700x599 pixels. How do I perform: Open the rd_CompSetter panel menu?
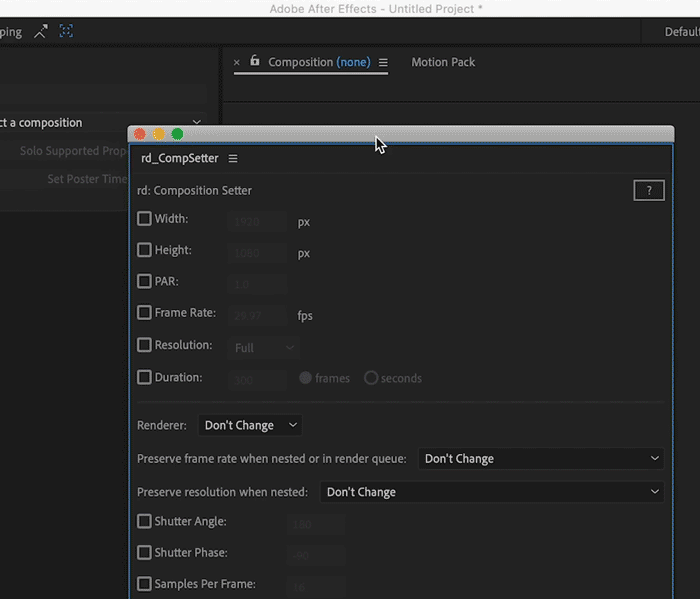pyautogui.click(x=233, y=158)
